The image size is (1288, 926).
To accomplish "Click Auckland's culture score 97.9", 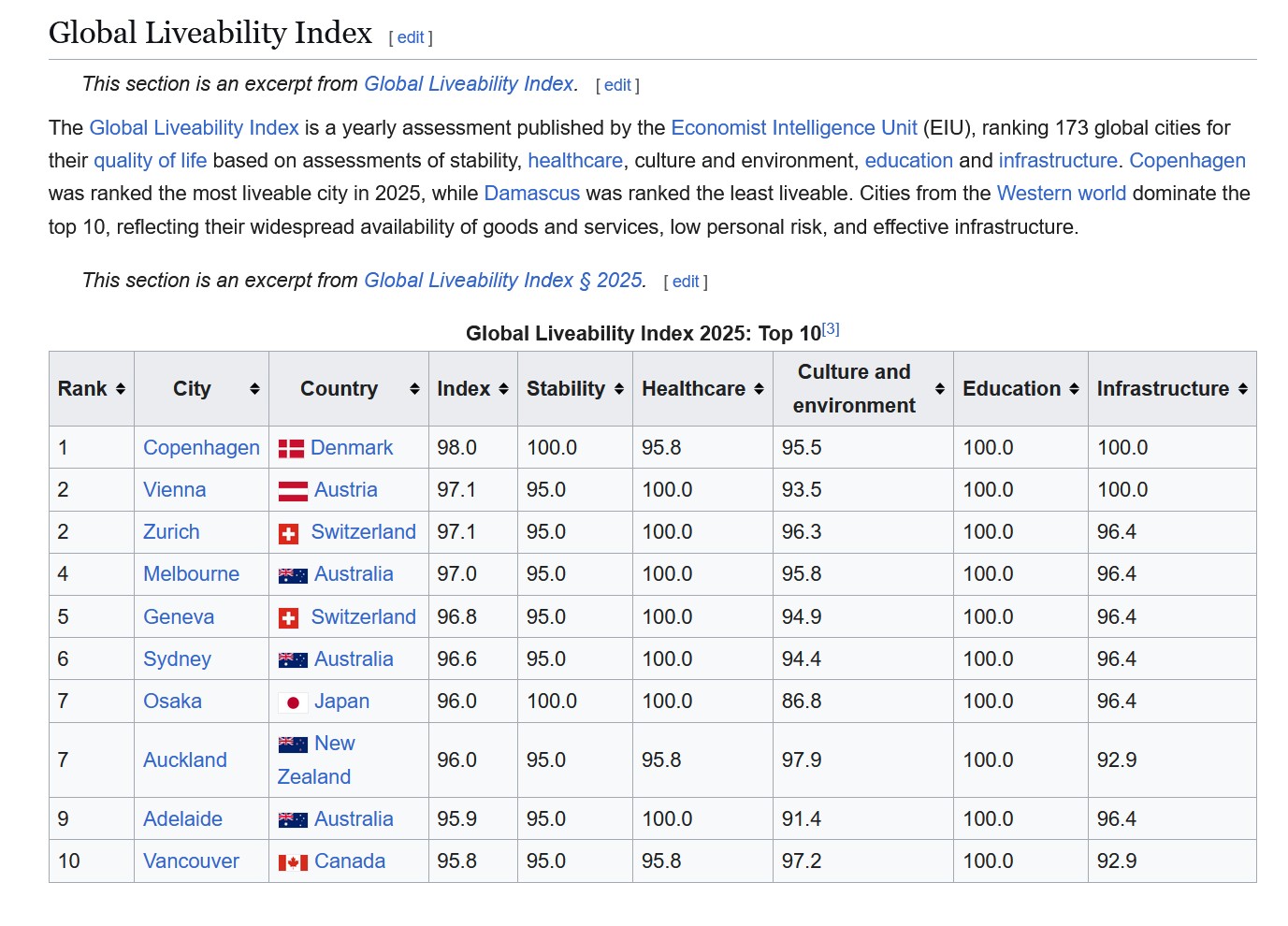I will pyautogui.click(x=802, y=760).
